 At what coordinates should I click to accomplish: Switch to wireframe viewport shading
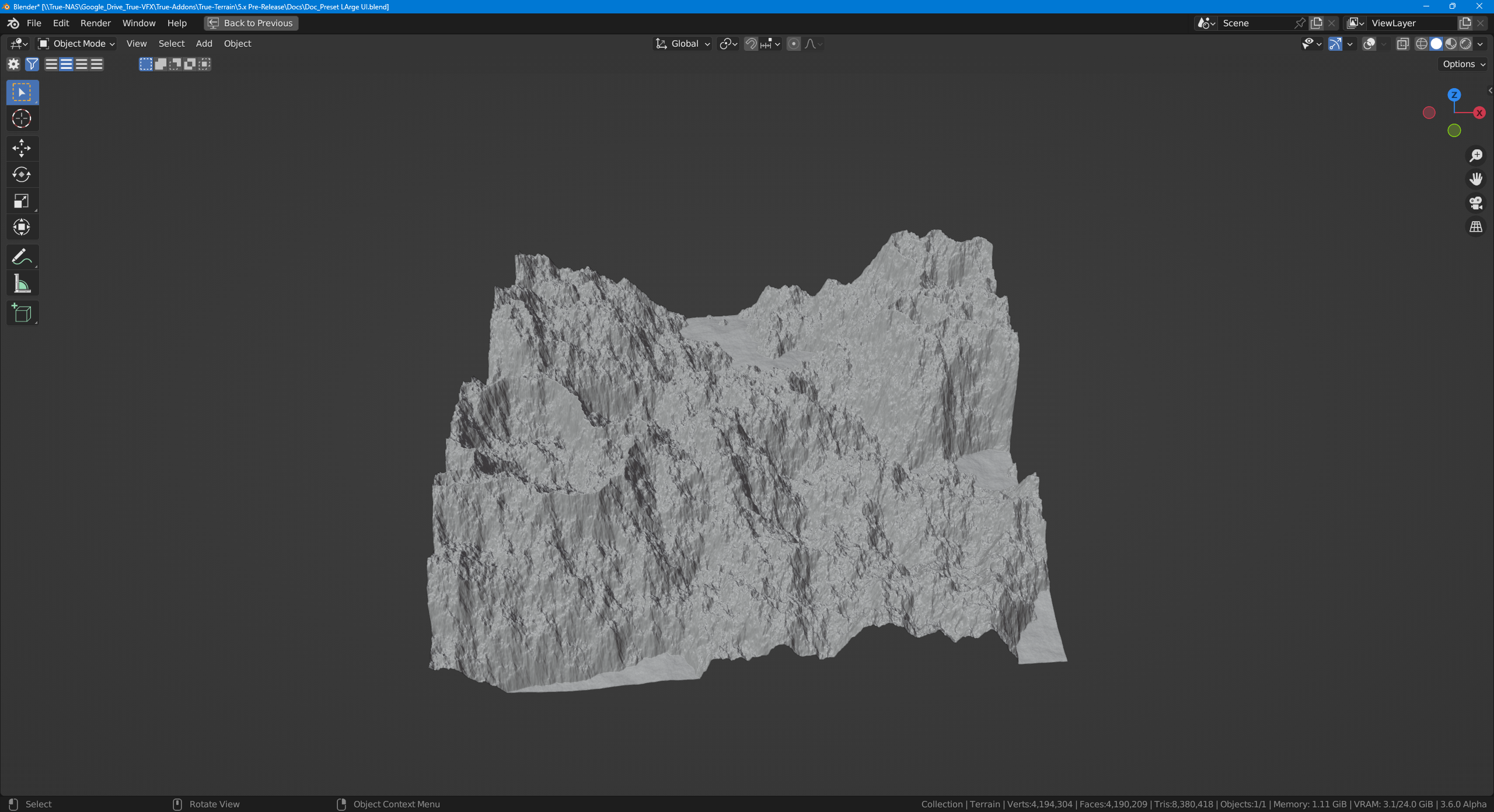tap(1422, 44)
